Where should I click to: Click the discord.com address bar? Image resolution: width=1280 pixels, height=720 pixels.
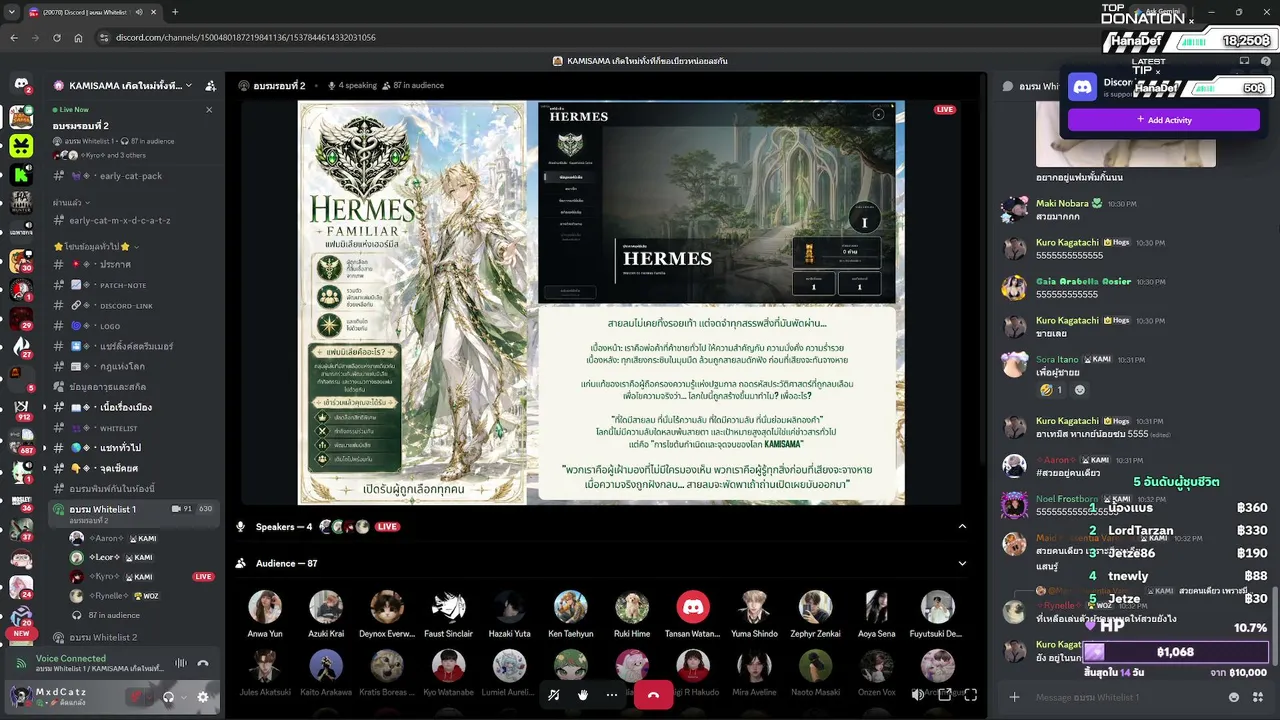[x=246, y=37]
